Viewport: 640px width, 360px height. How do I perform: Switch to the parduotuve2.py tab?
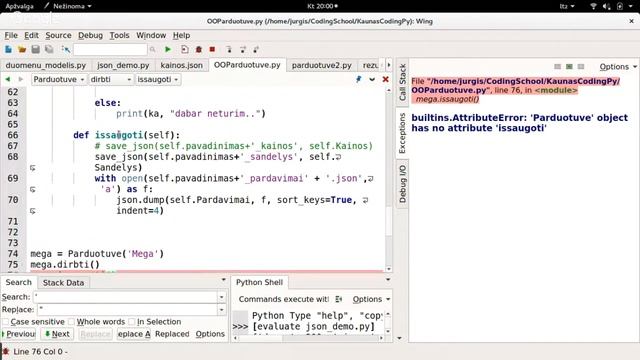322,65
